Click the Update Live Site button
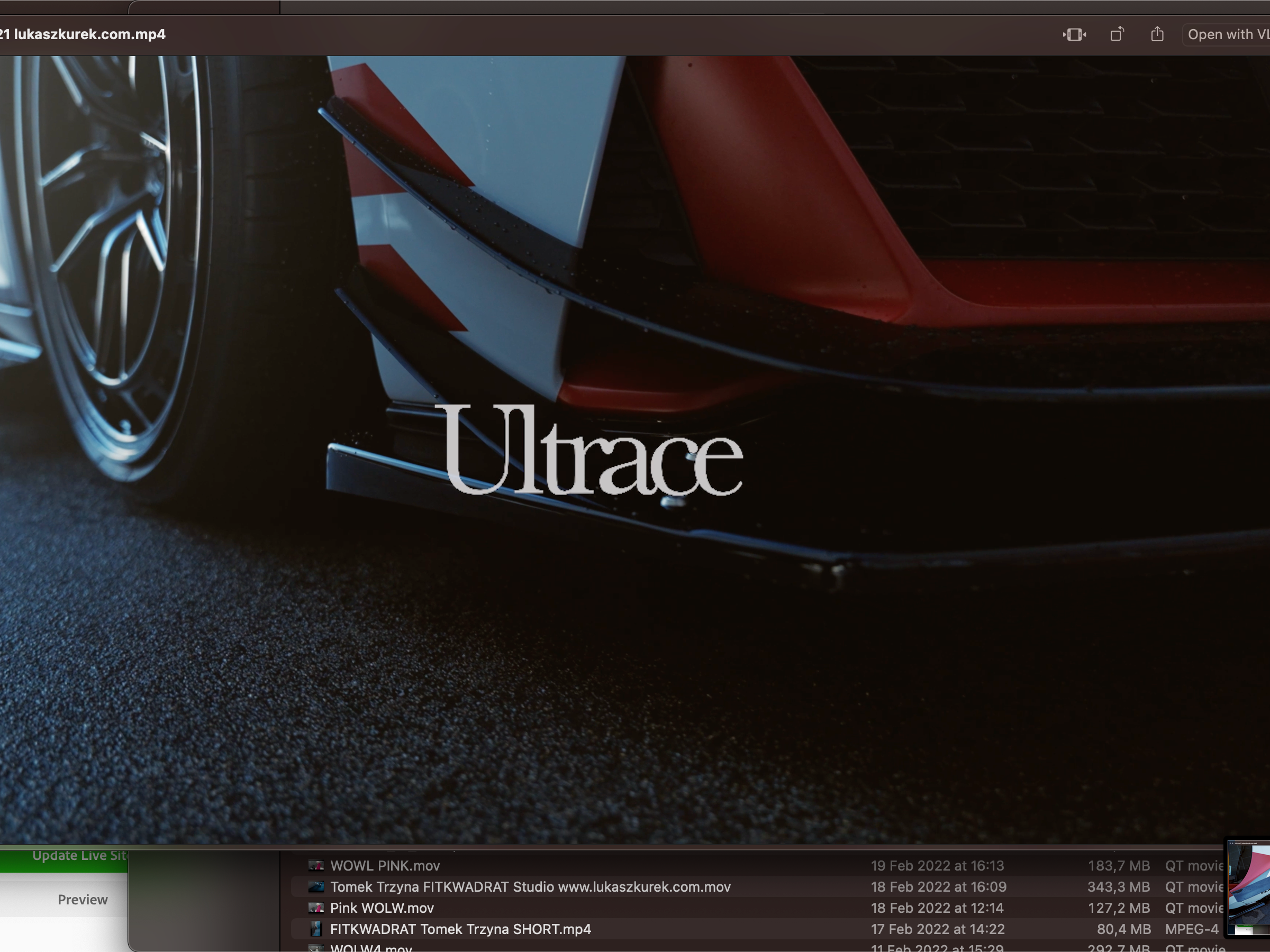 (x=79, y=857)
